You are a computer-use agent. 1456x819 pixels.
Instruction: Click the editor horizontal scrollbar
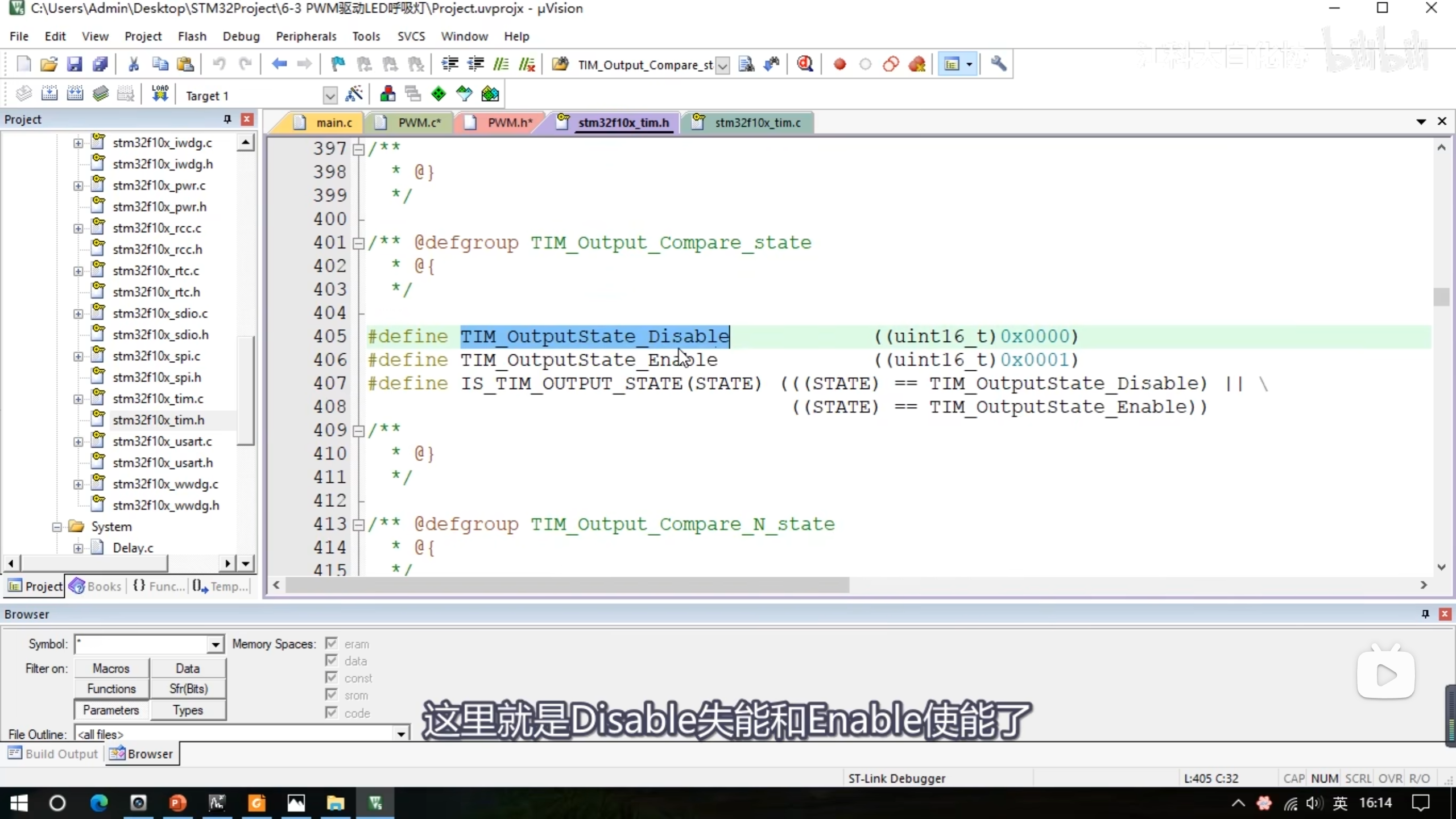pyautogui.click(x=566, y=585)
